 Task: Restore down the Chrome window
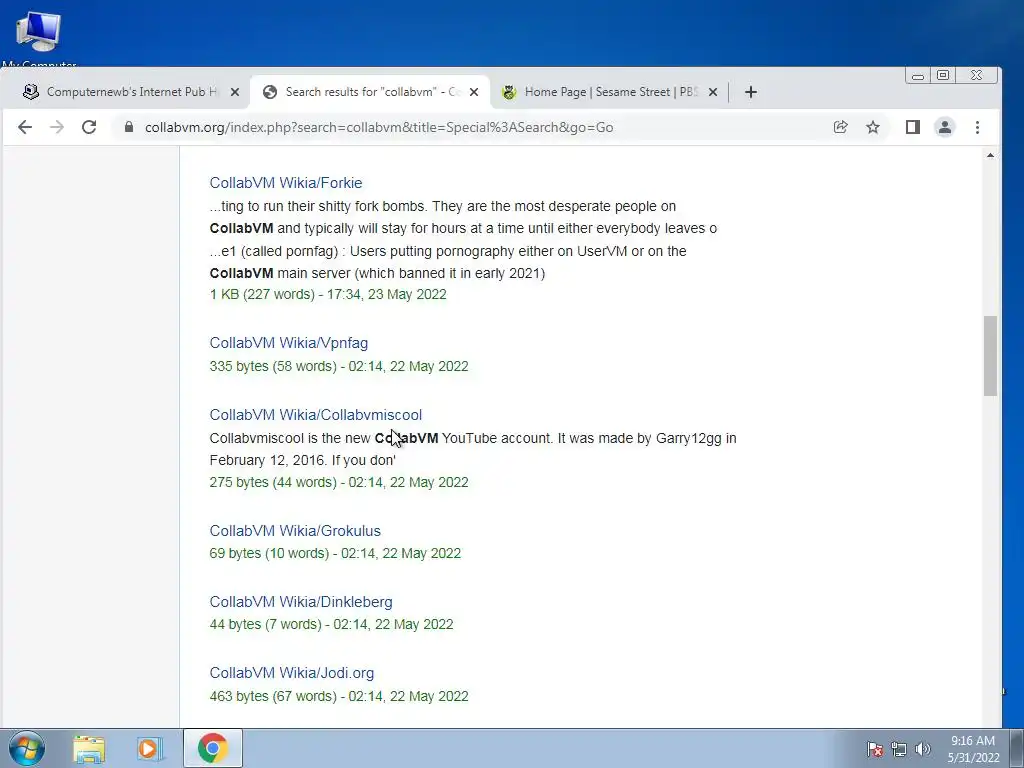(943, 76)
